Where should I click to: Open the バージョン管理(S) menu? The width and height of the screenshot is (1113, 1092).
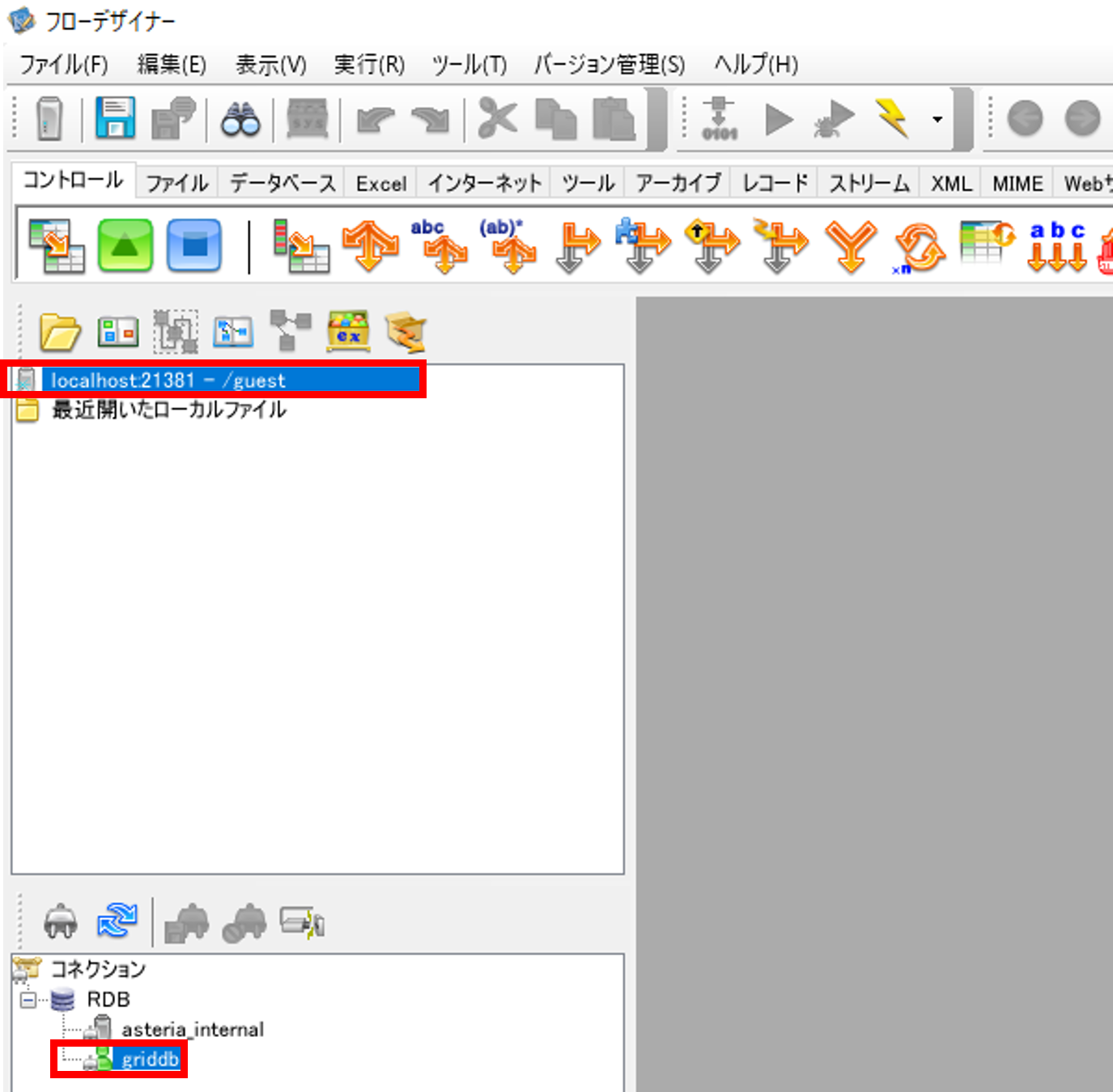pyautogui.click(x=609, y=65)
